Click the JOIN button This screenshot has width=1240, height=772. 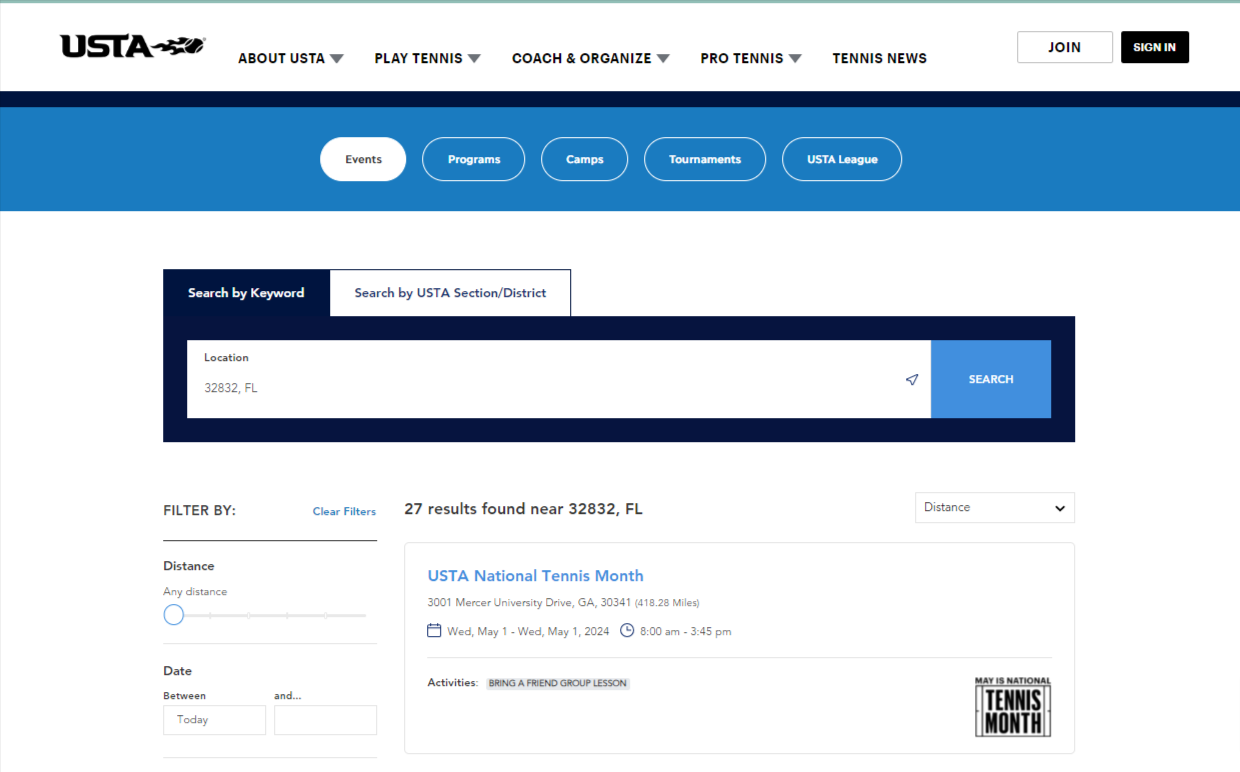pyautogui.click(x=1065, y=47)
